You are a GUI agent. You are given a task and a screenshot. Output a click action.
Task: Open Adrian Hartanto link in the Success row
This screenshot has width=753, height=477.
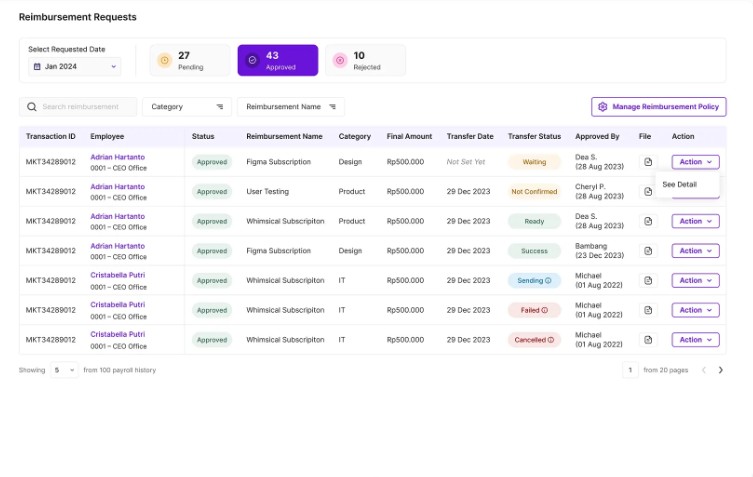[117, 246]
